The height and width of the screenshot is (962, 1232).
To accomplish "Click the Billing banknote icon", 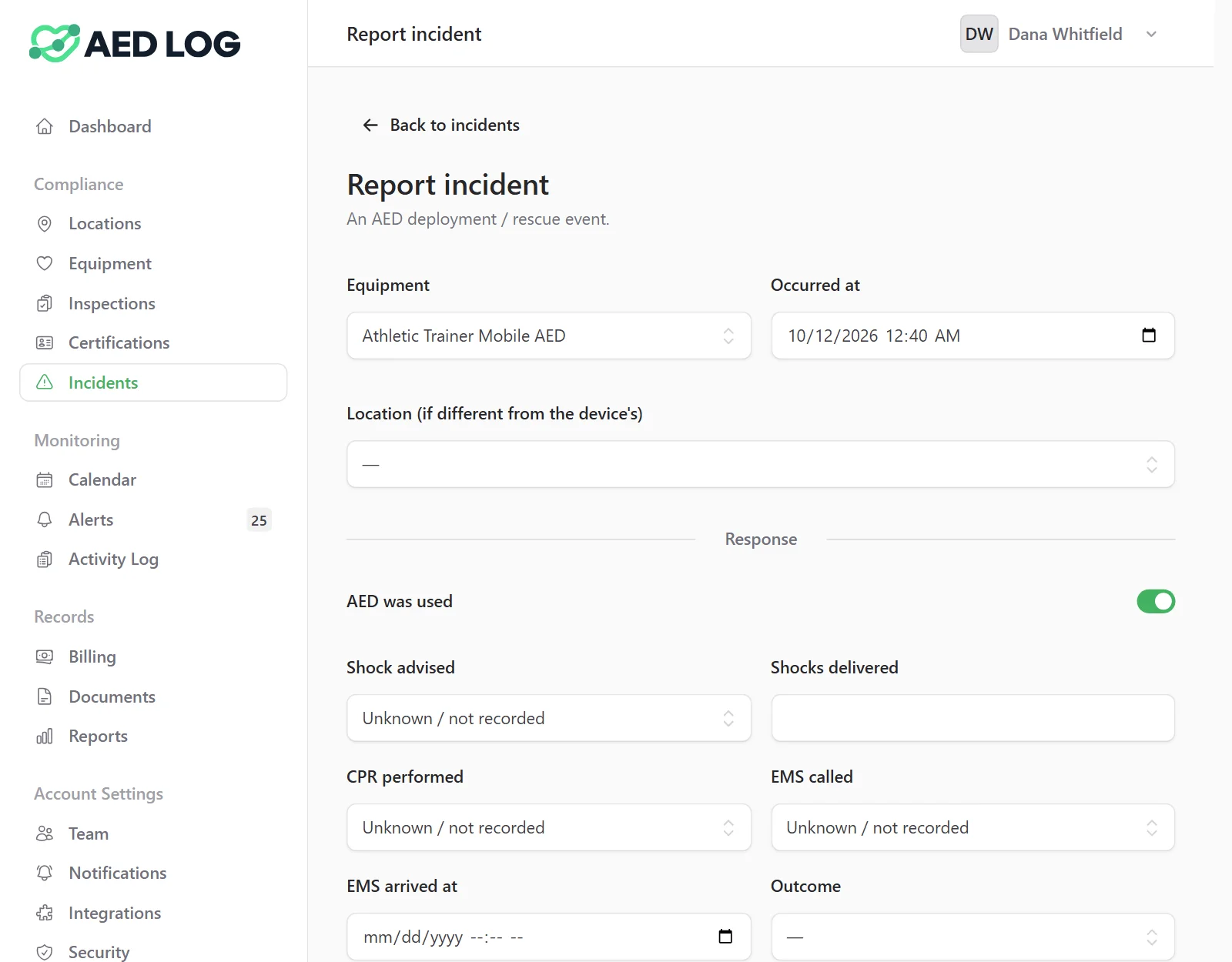I will click(x=45, y=656).
